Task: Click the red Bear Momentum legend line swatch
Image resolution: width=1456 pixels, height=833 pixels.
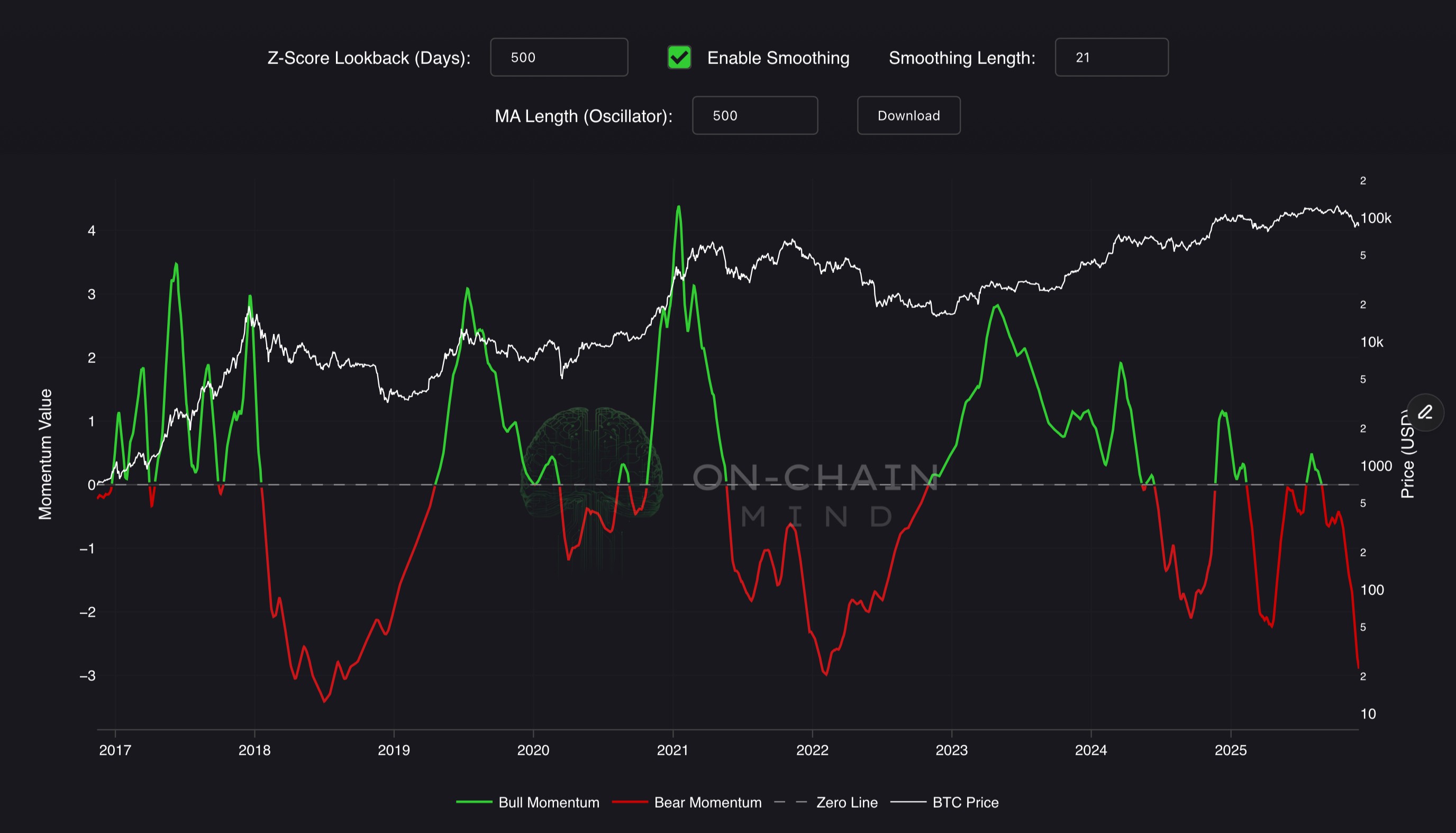Action: point(630,802)
